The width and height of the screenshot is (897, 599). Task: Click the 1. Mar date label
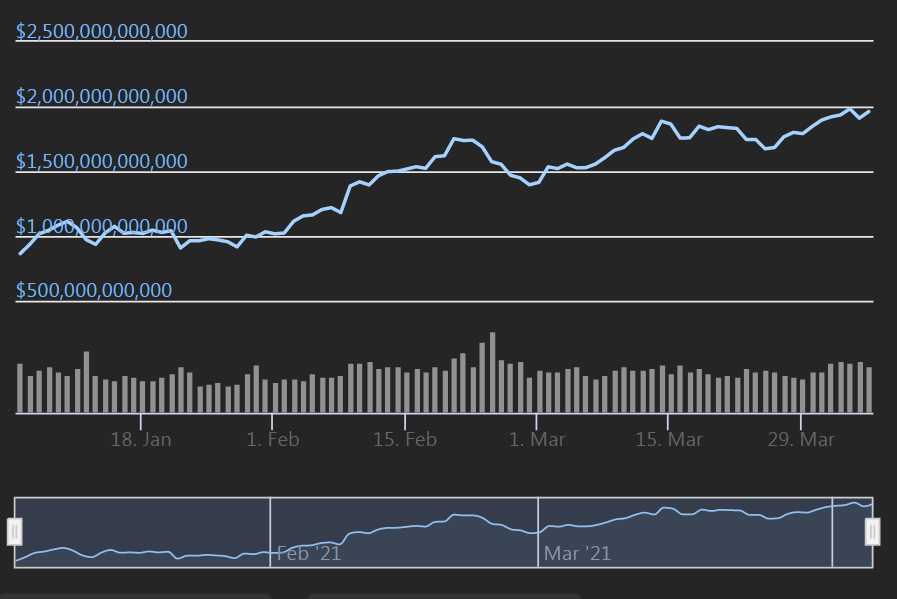coord(537,439)
